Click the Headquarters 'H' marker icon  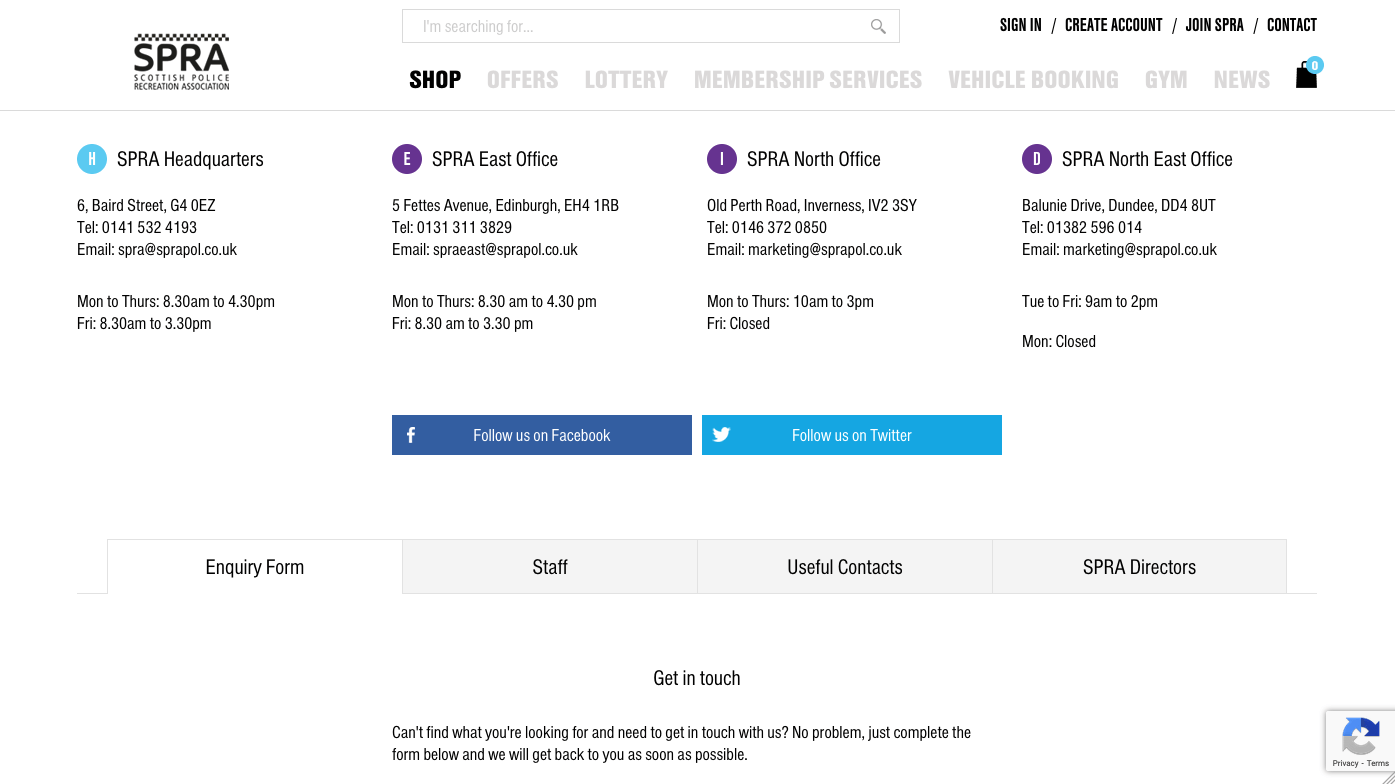(x=92, y=159)
